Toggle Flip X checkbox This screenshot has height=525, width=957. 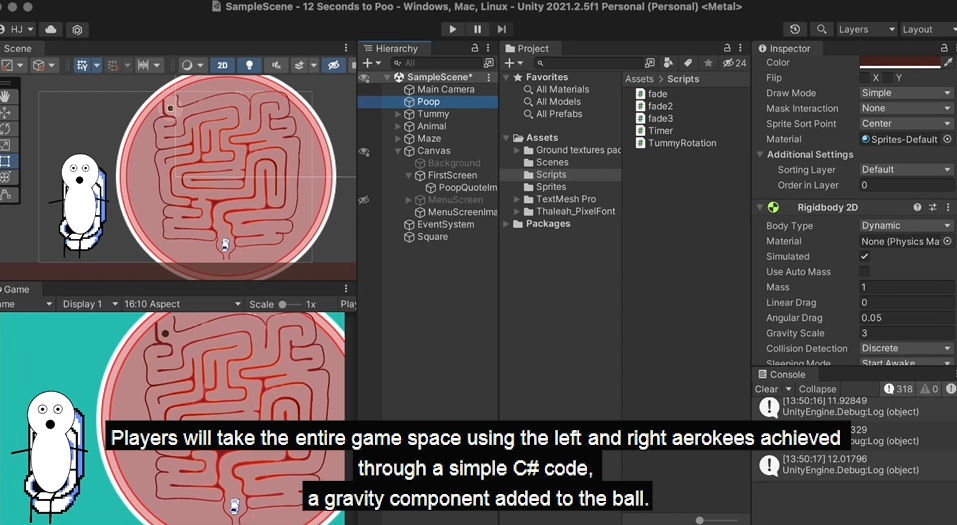pyautogui.click(x=864, y=78)
